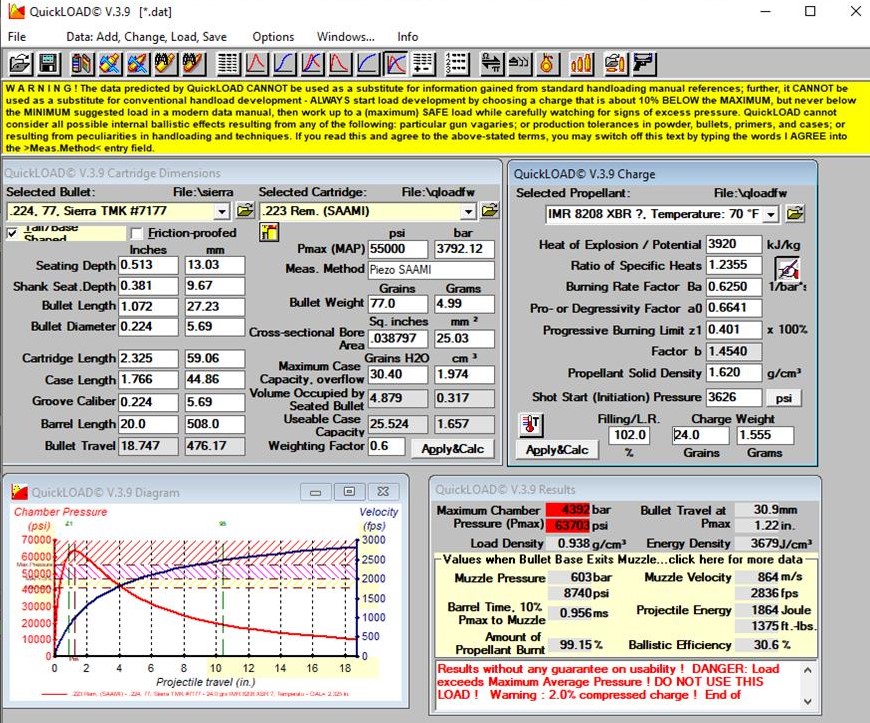The height and width of the screenshot is (723, 870).
Task: Click the powder flask icon in toolbar
Action: point(547,64)
